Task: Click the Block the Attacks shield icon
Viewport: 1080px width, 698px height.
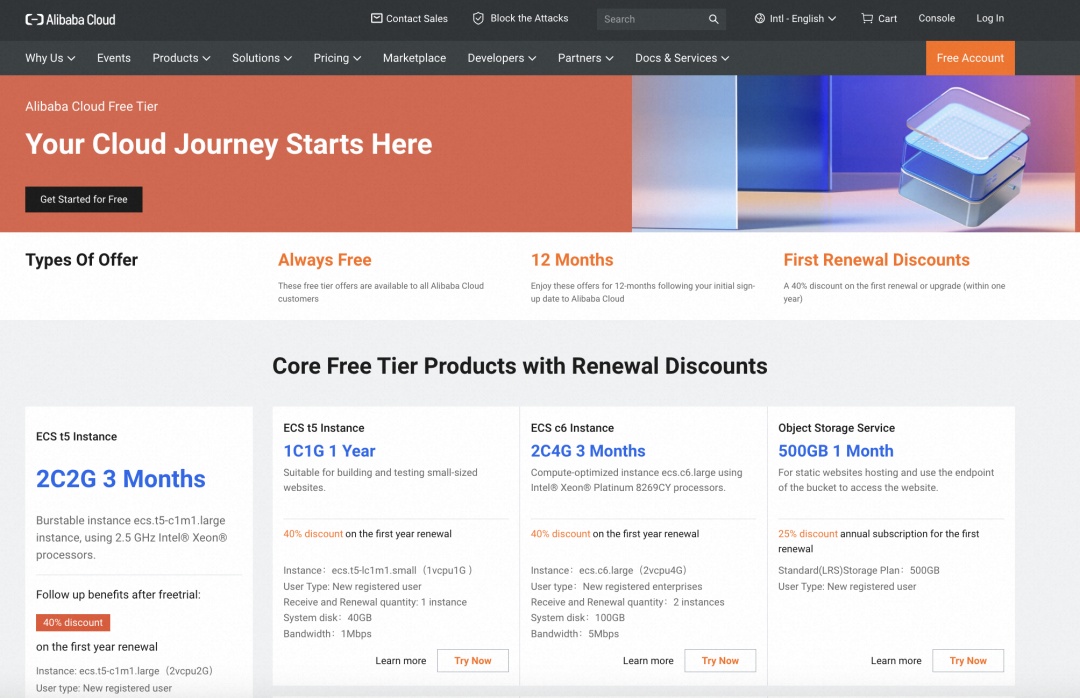Action: [x=478, y=19]
